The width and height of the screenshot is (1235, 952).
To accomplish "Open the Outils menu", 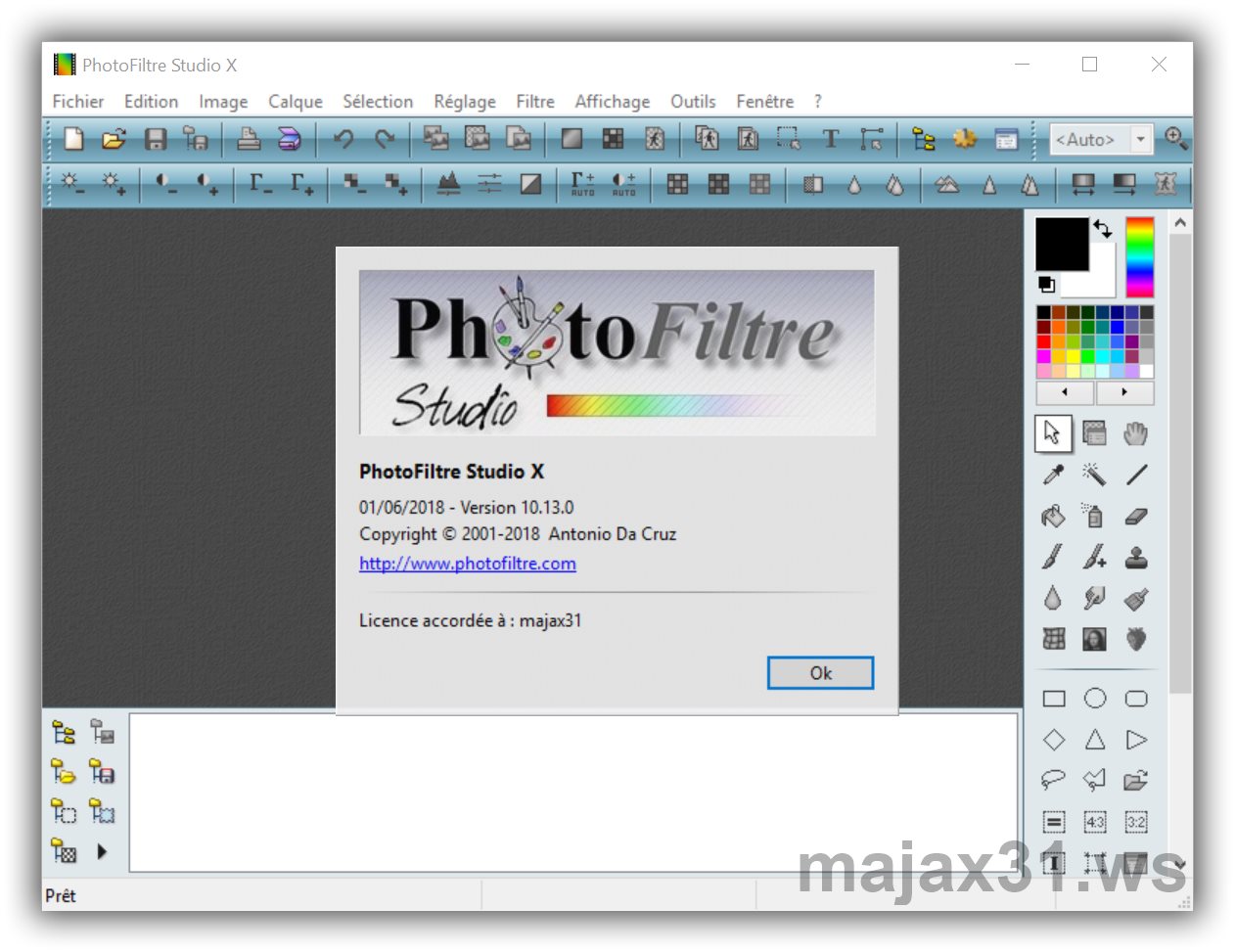I will tap(693, 102).
